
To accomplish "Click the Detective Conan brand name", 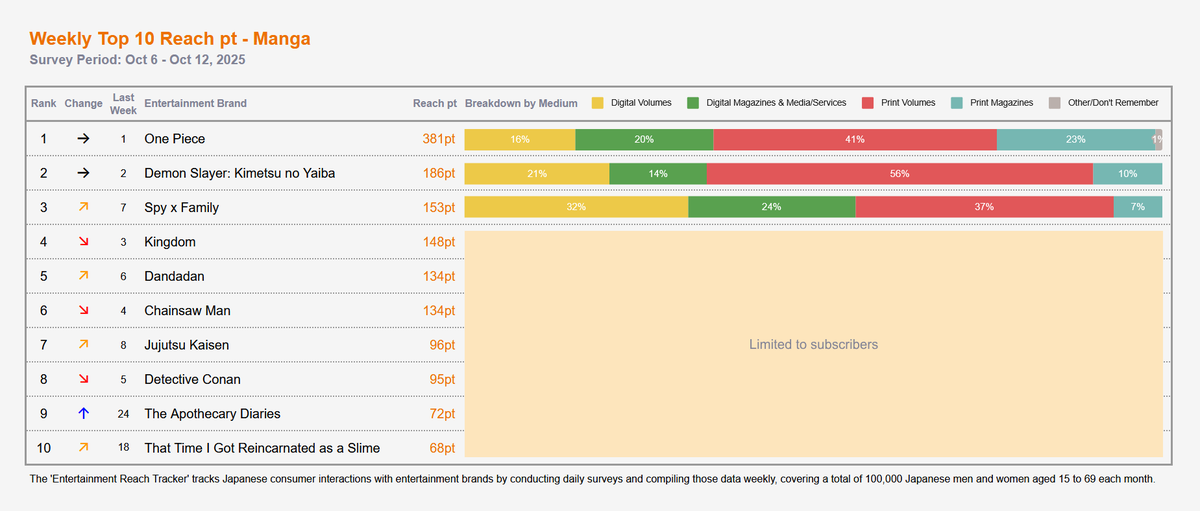I will 192,379.
